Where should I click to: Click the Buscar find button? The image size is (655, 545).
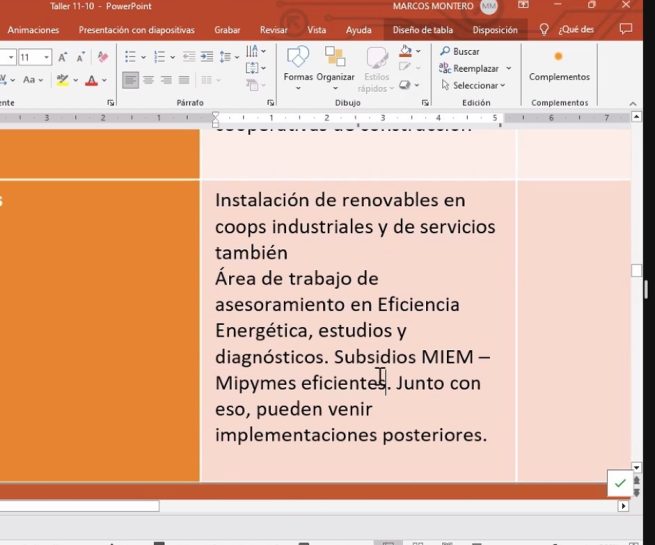[x=459, y=51]
